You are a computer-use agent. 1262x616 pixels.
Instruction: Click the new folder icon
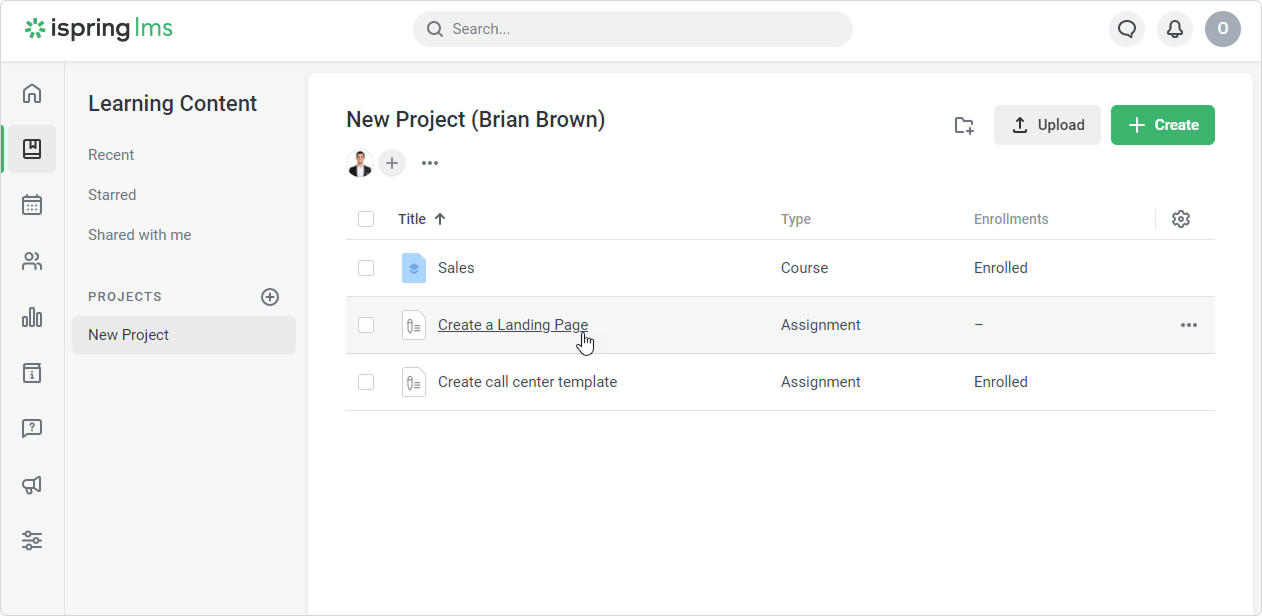point(963,125)
